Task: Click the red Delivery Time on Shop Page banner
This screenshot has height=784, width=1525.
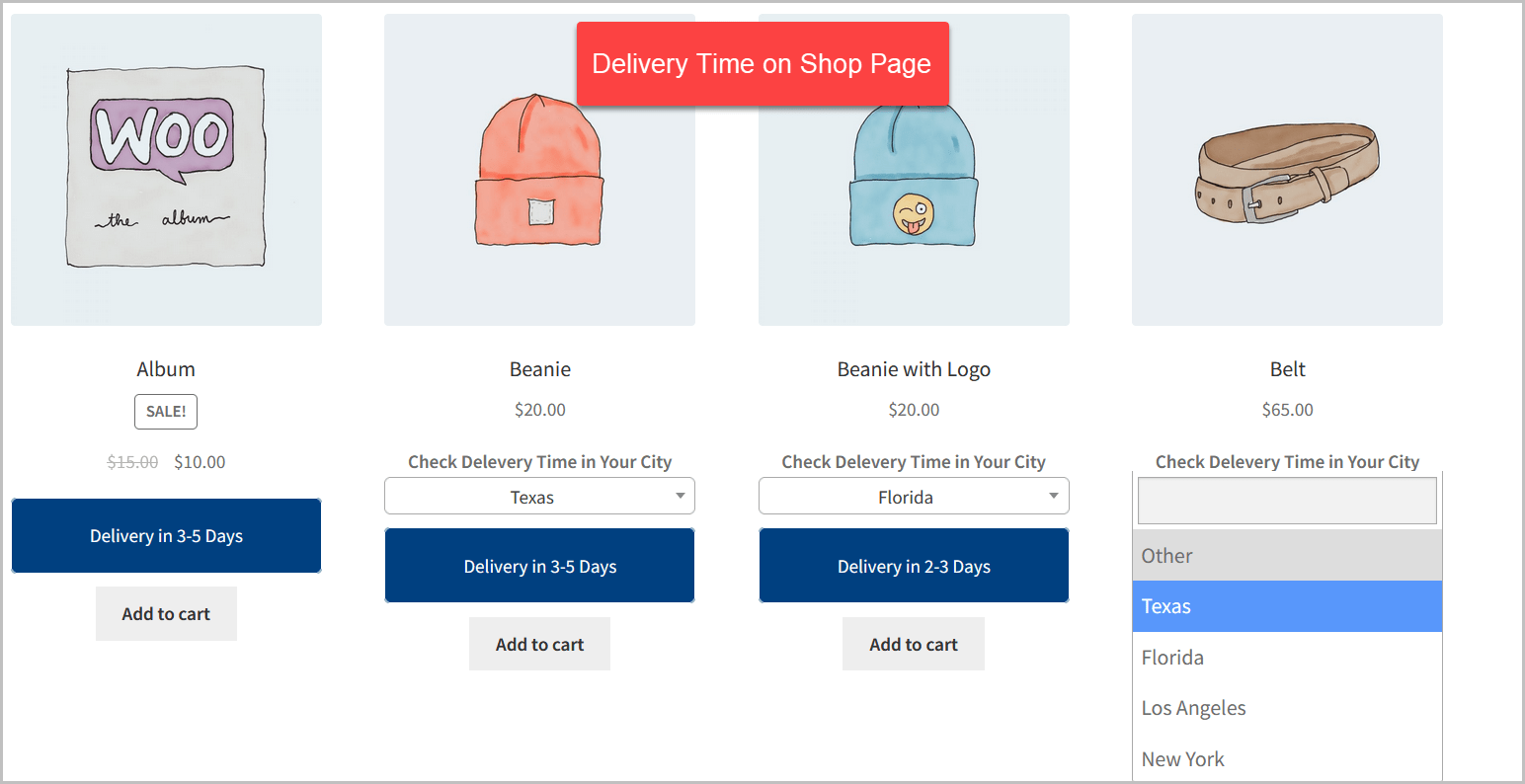Action: (762, 63)
